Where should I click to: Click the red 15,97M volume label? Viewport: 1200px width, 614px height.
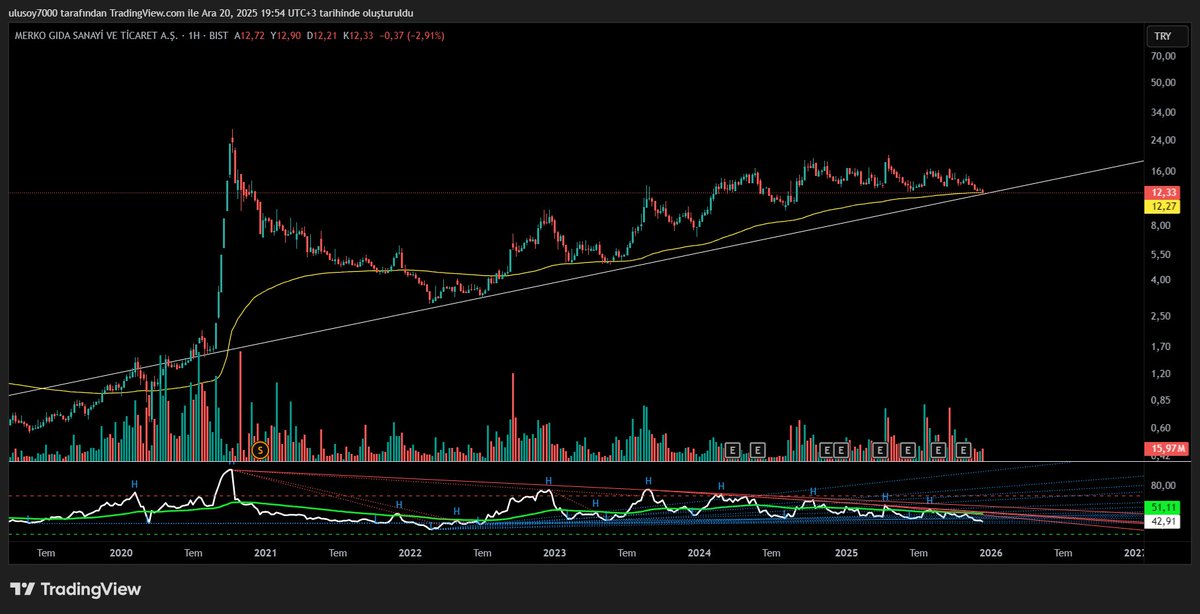(x=1165, y=449)
